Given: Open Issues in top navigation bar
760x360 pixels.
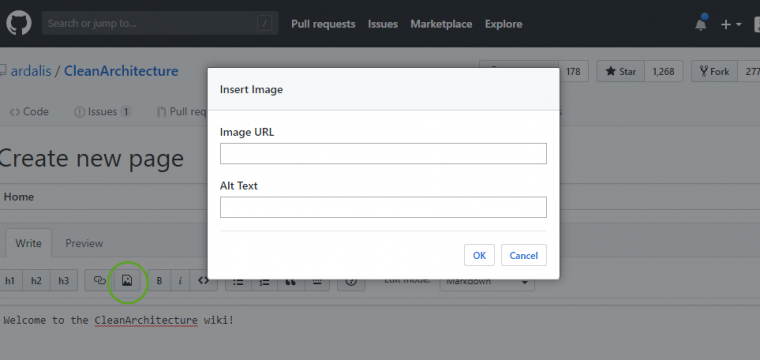Looking at the screenshot, I should 382,24.
